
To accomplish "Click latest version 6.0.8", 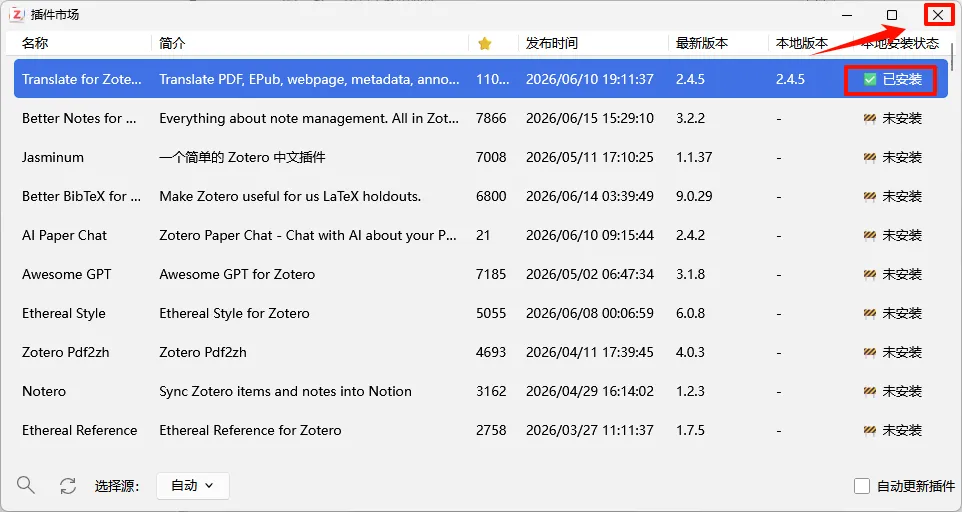I will coord(690,313).
